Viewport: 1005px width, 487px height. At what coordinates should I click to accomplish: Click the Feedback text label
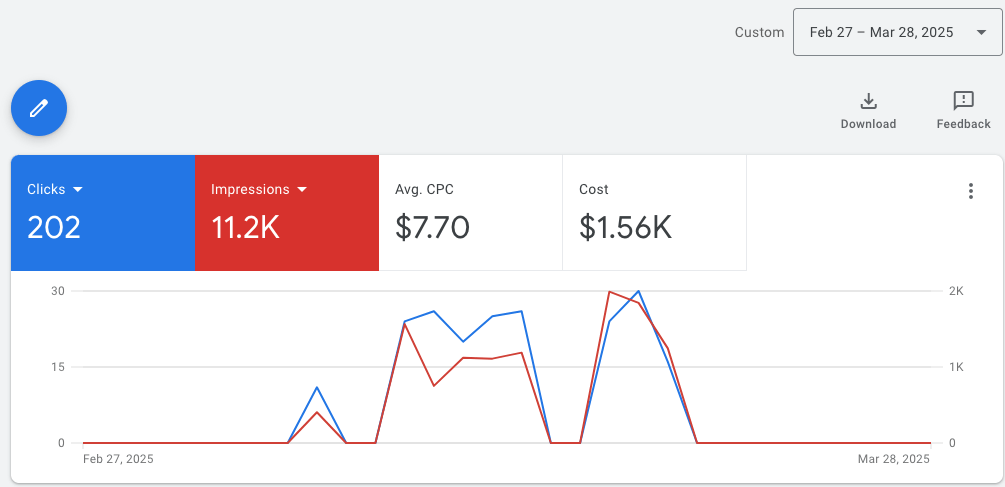pyautogui.click(x=963, y=124)
